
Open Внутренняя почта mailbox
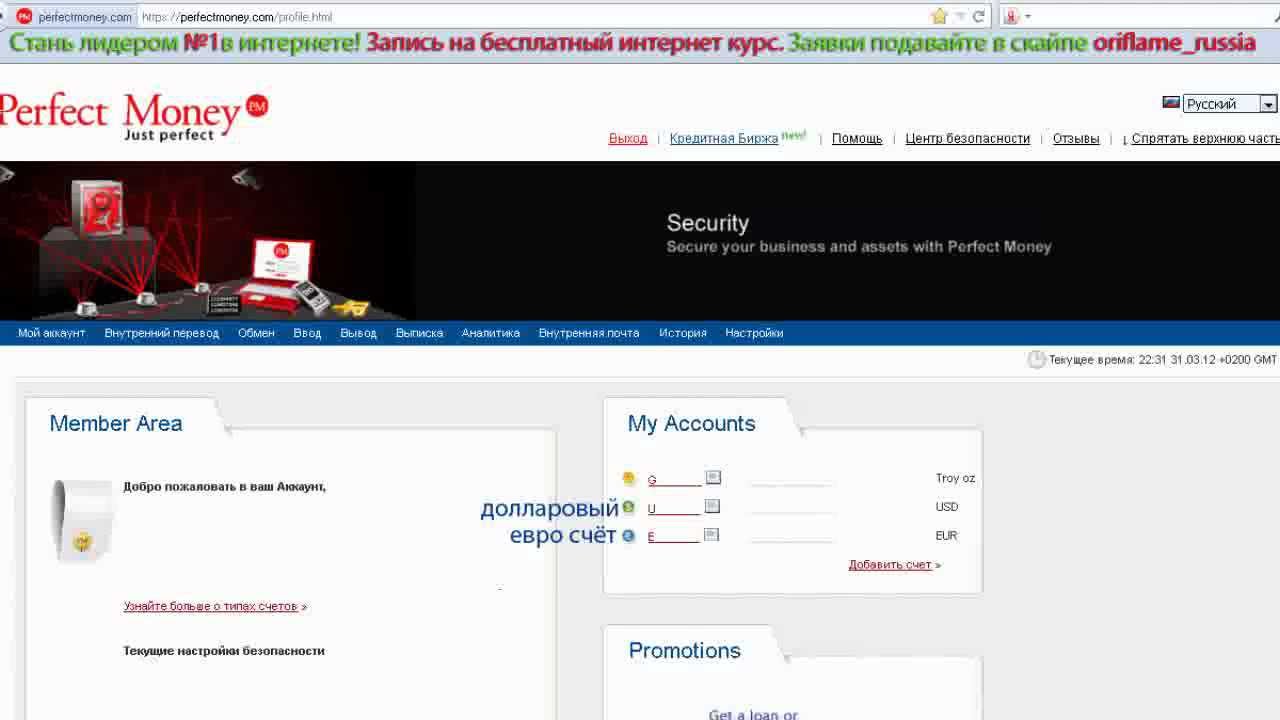coord(588,333)
